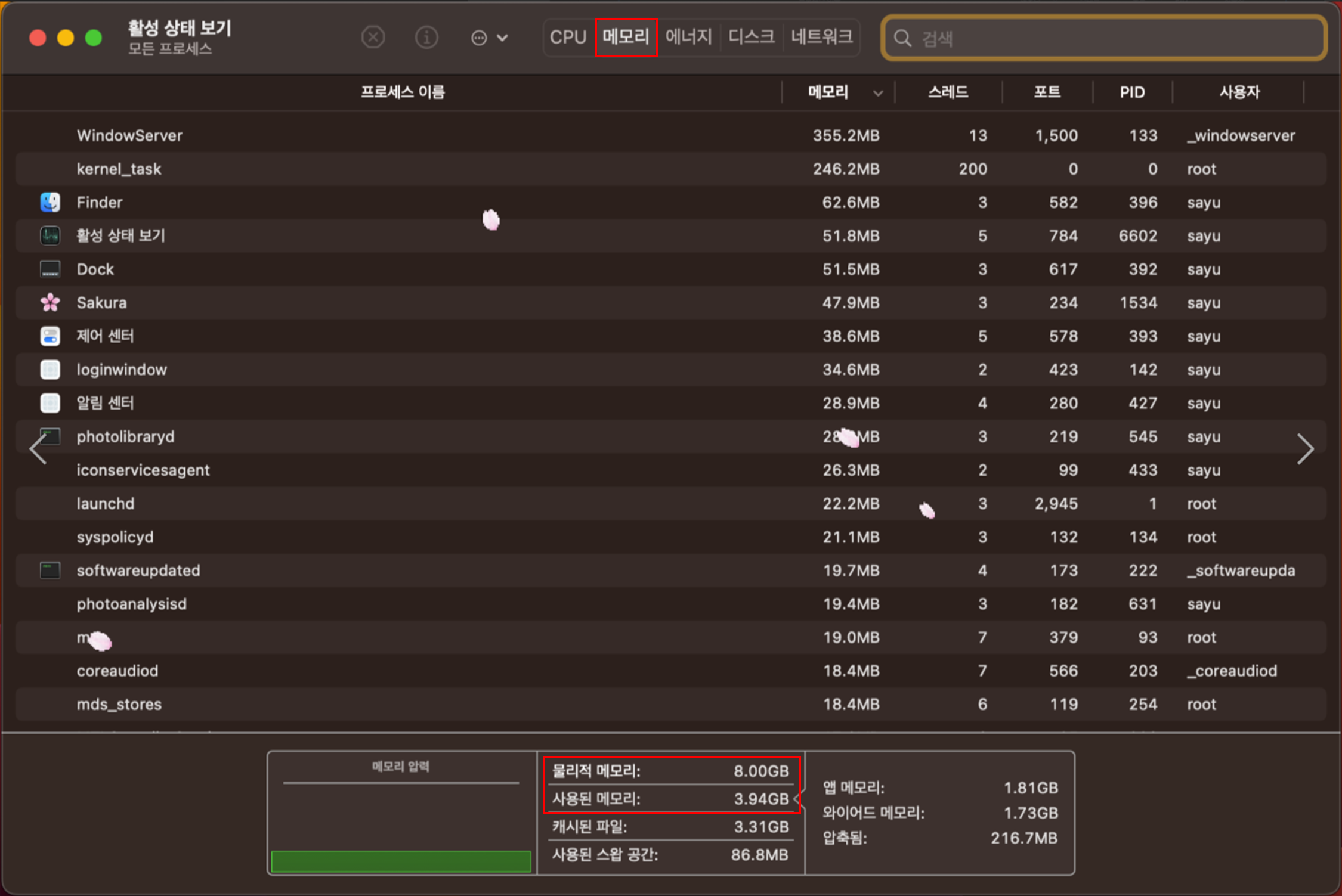Image resolution: width=1342 pixels, height=896 pixels.
Task: Click the Finder app icon in process list
Action: point(50,202)
